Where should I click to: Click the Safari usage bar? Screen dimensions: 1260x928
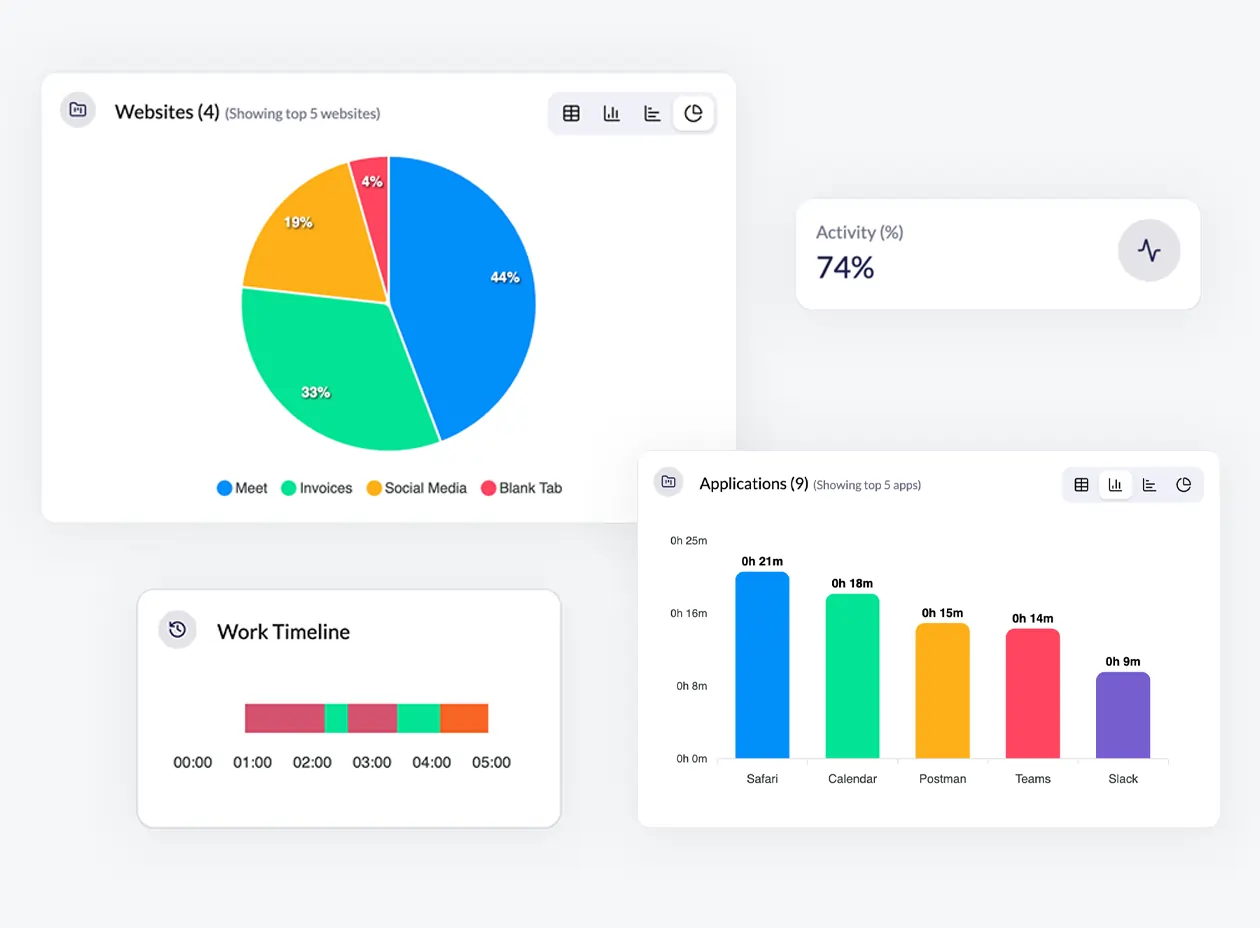pyautogui.click(x=762, y=665)
